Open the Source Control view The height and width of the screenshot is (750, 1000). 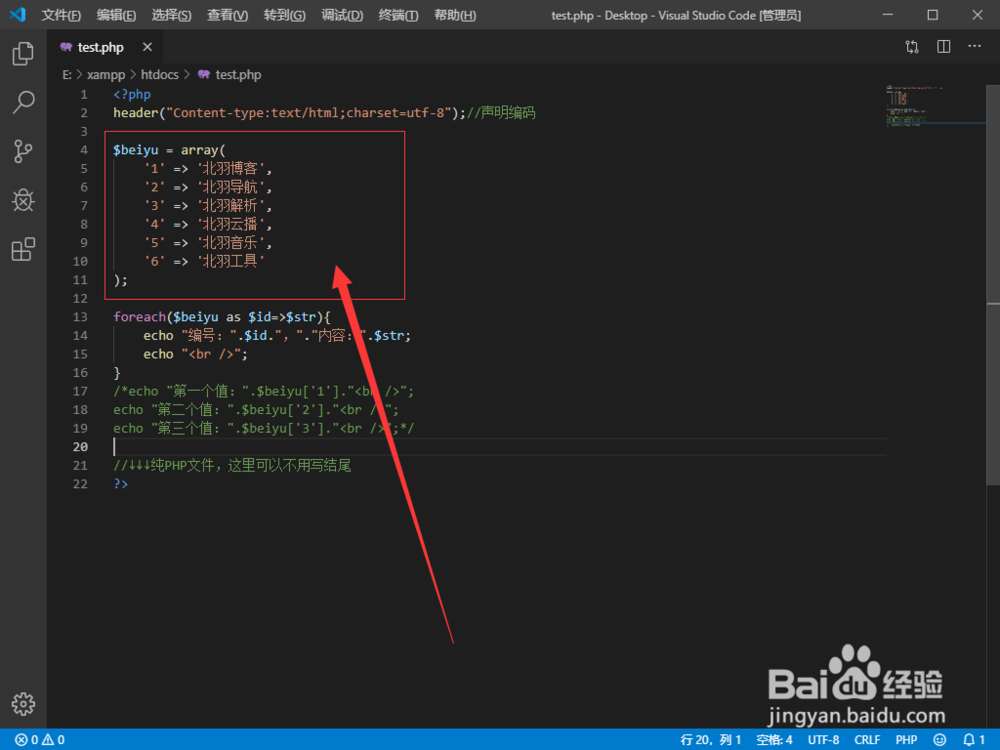click(x=23, y=151)
